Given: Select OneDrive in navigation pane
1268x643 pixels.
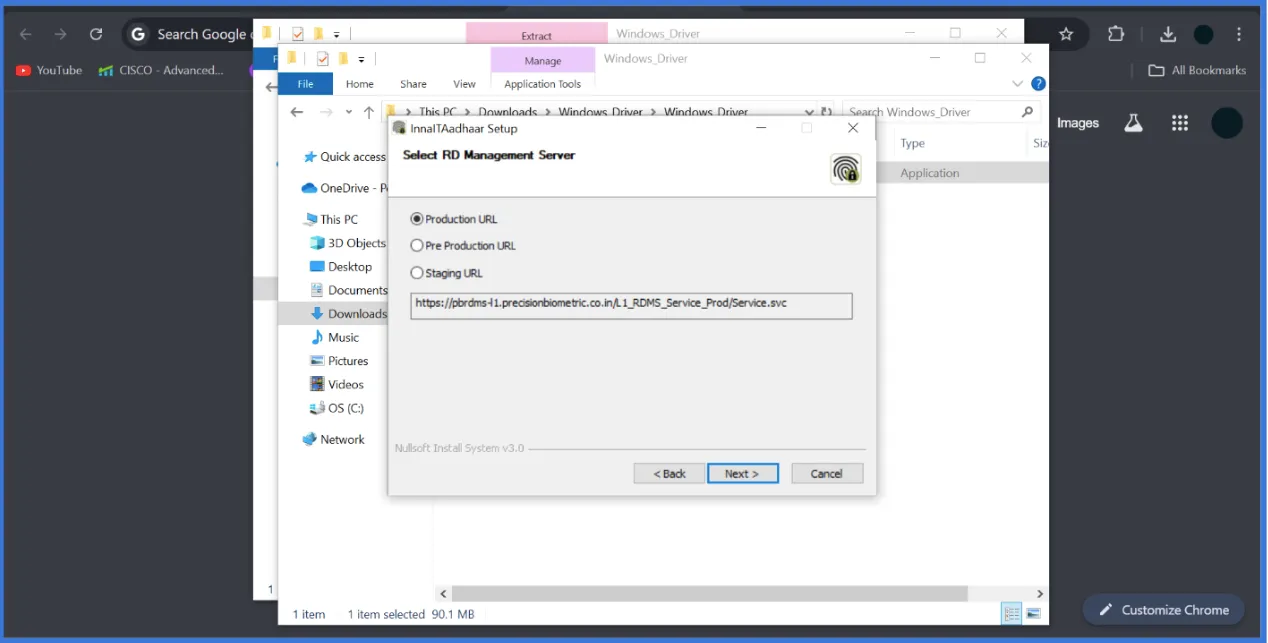Looking at the screenshot, I should pos(344,188).
